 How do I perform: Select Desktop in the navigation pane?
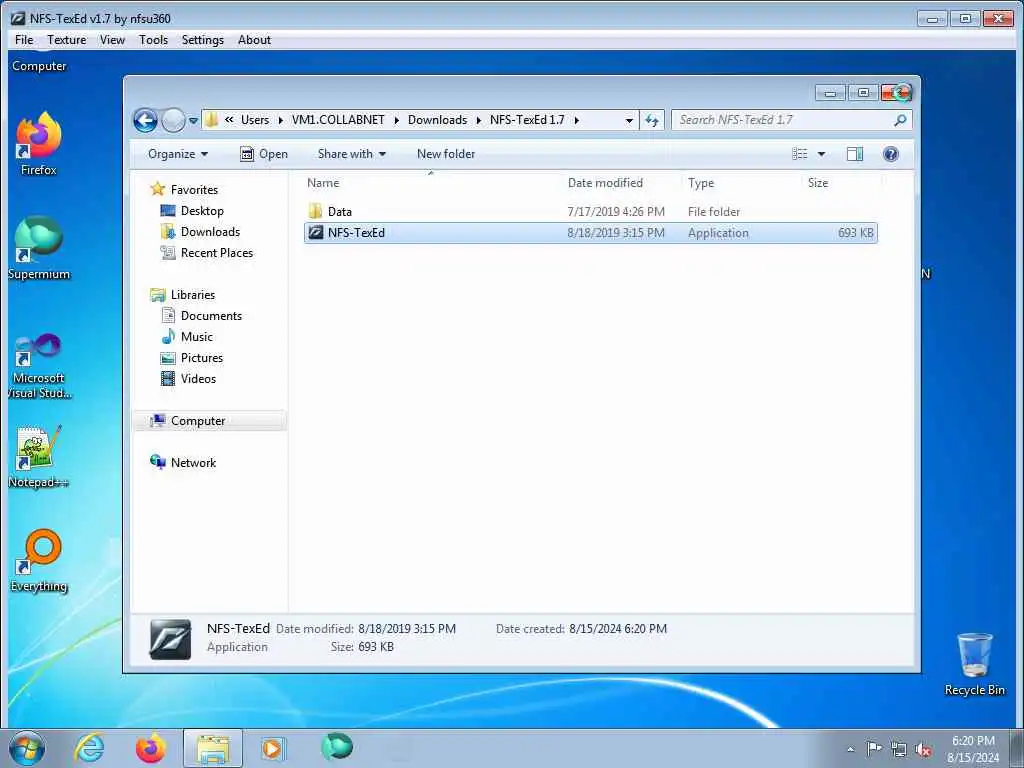point(202,211)
